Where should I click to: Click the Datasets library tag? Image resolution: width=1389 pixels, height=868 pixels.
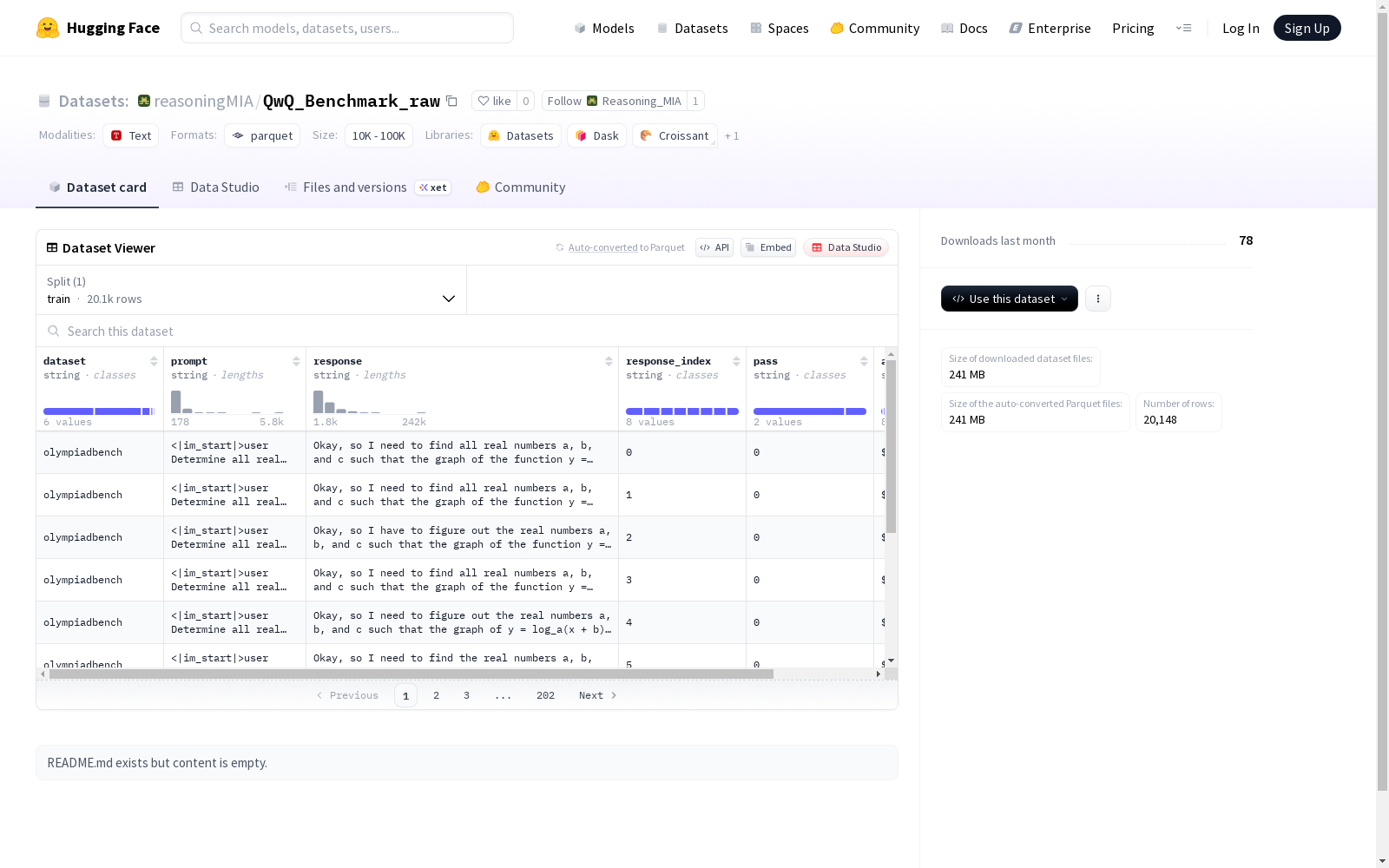click(521, 135)
